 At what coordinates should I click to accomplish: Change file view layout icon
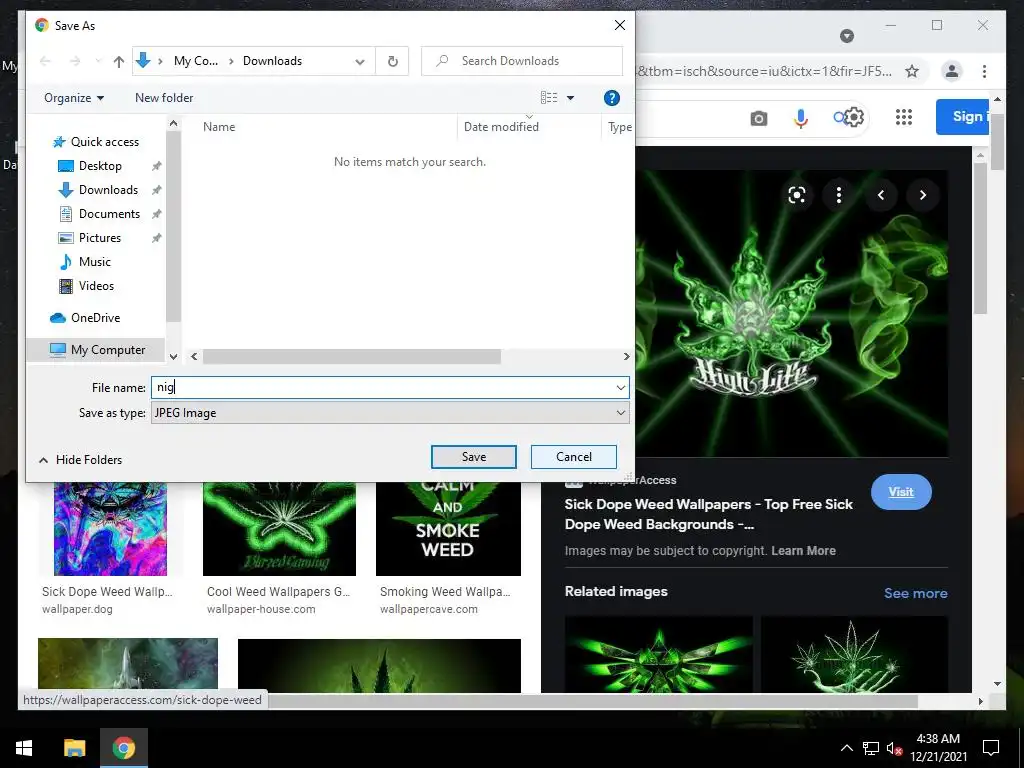(549, 98)
